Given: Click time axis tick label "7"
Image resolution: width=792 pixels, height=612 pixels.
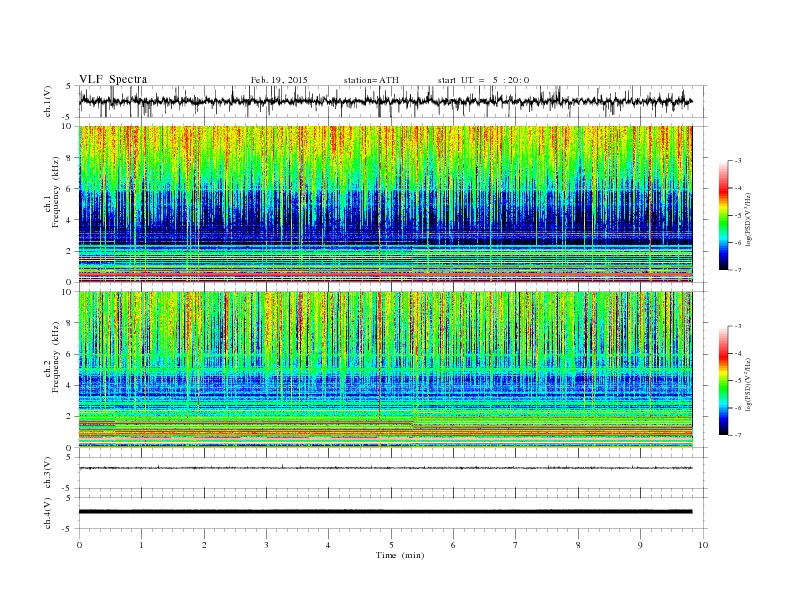Looking at the screenshot, I should click(x=516, y=545).
